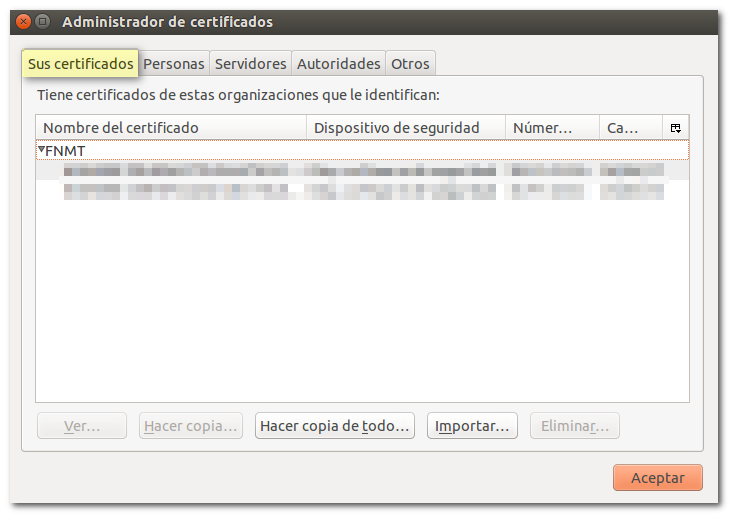Image resolution: width=729 pixels, height=514 pixels.
Task: Click Hacer copia de todo... button
Action: [x=335, y=426]
